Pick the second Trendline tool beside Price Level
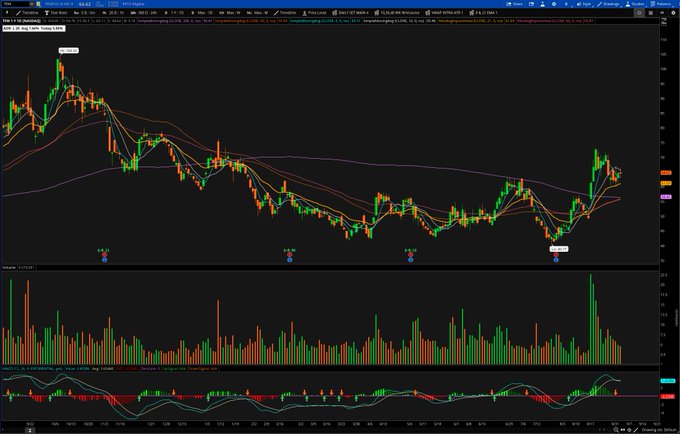Image resolution: width=680 pixels, height=434 pixels. tap(285, 13)
